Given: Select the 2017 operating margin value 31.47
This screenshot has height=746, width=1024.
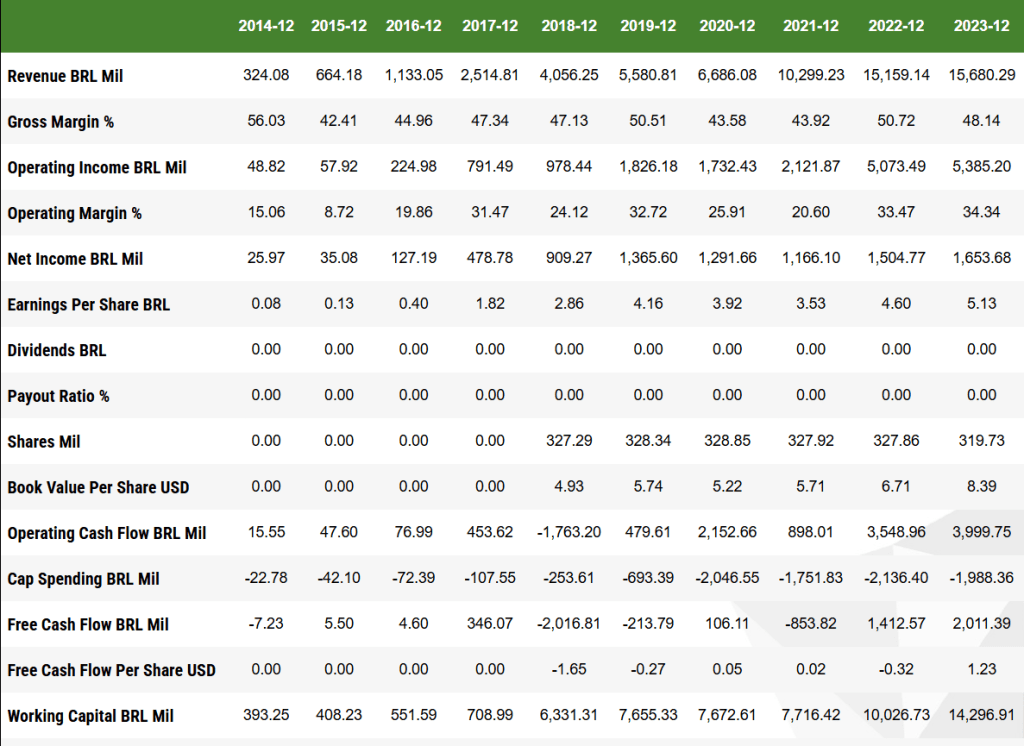Looking at the screenshot, I should (490, 212).
